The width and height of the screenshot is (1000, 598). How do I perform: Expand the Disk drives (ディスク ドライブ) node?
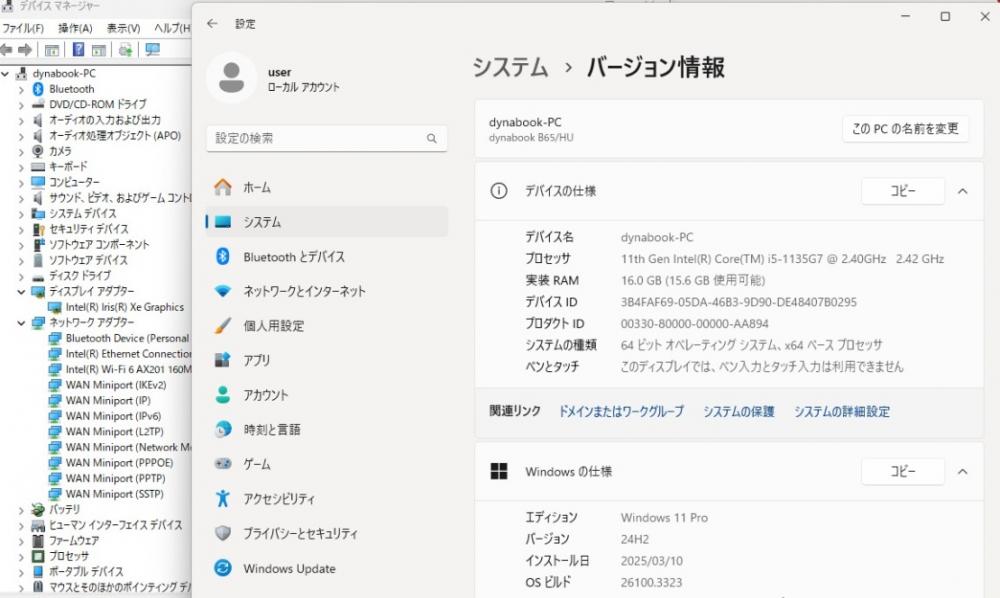[21, 276]
